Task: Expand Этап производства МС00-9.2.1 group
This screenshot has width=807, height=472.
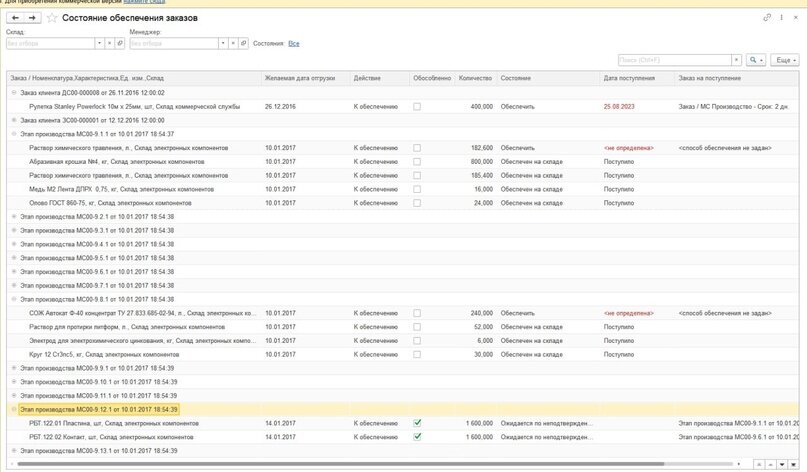Action: pos(14,217)
